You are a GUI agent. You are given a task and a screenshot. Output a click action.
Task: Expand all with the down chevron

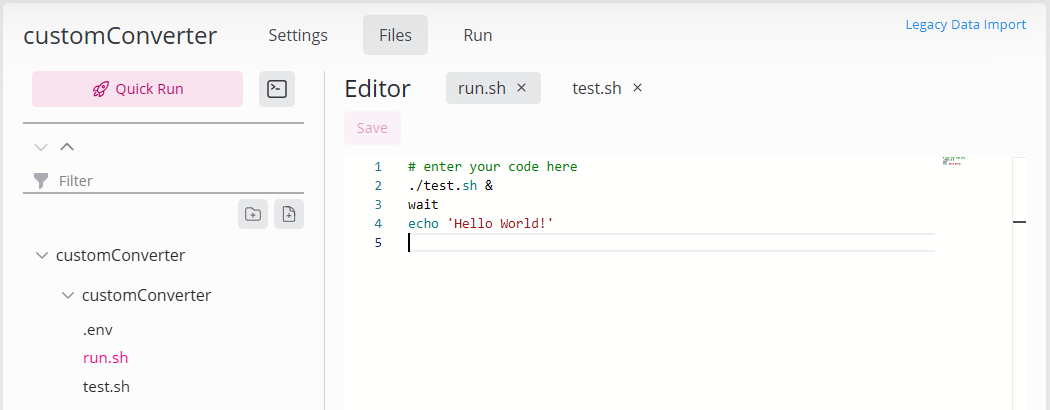pyautogui.click(x=41, y=147)
